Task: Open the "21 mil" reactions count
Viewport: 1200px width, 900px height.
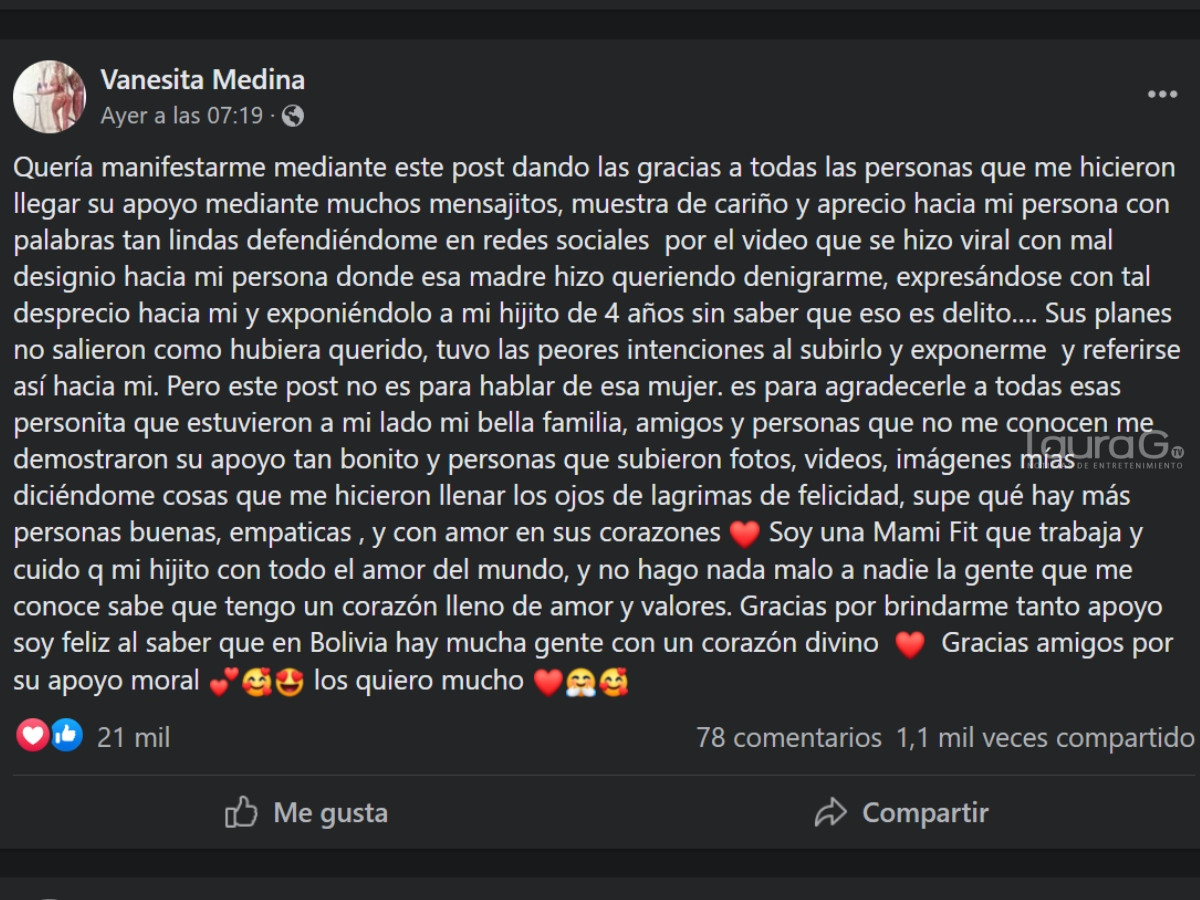Action: coord(133,738)
